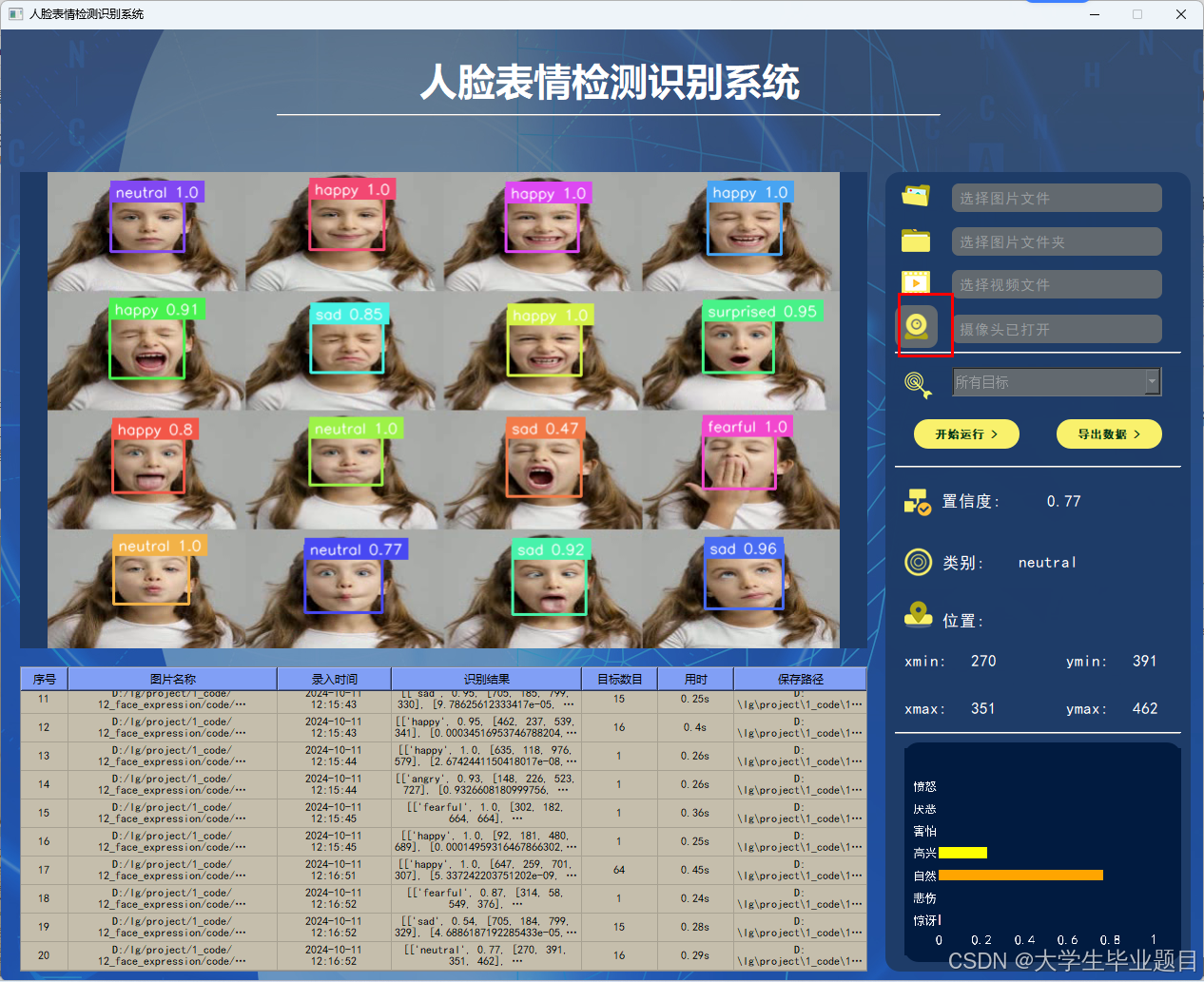Click the 录入时间 column header
1204x982 pixels.
tap(334, 679)
